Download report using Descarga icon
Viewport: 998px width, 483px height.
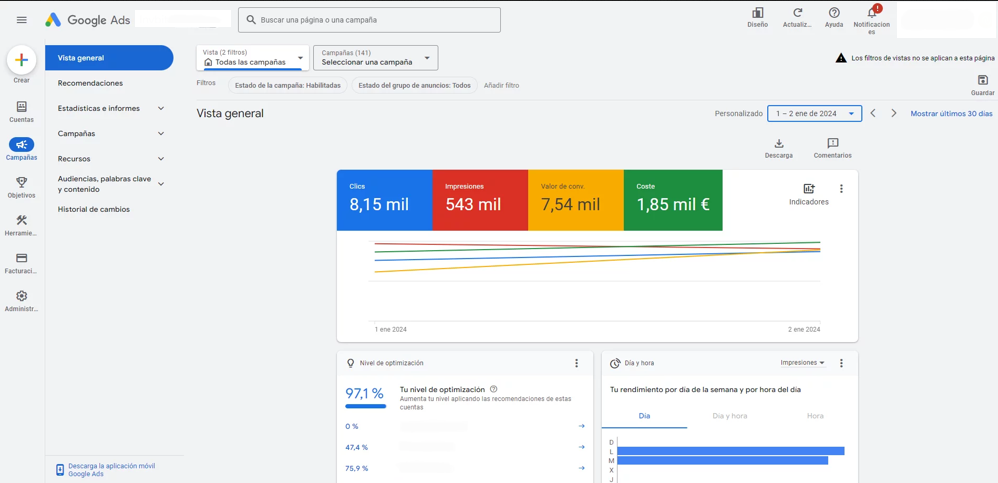coord(778,144)
